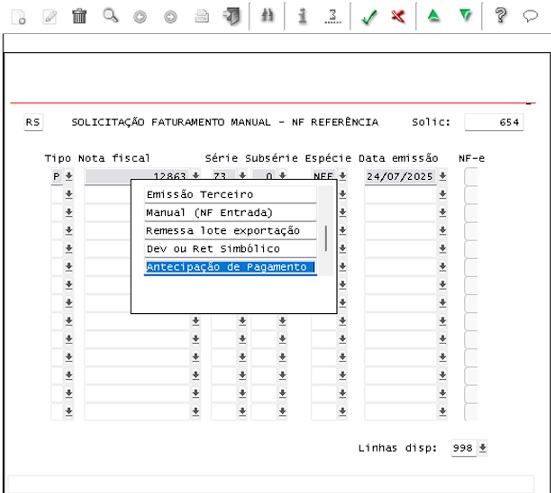
Task: Open the Linhas disp lookup arrow
Action: coord(482,447)
